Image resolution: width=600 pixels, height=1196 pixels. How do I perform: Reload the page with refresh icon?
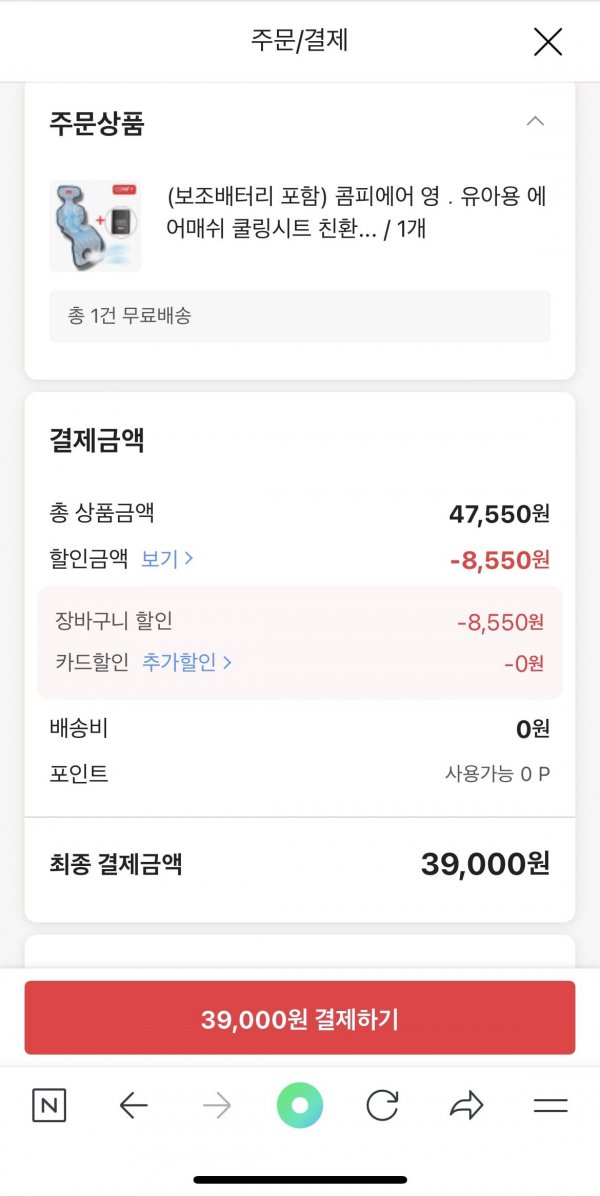click(383, 1105)
